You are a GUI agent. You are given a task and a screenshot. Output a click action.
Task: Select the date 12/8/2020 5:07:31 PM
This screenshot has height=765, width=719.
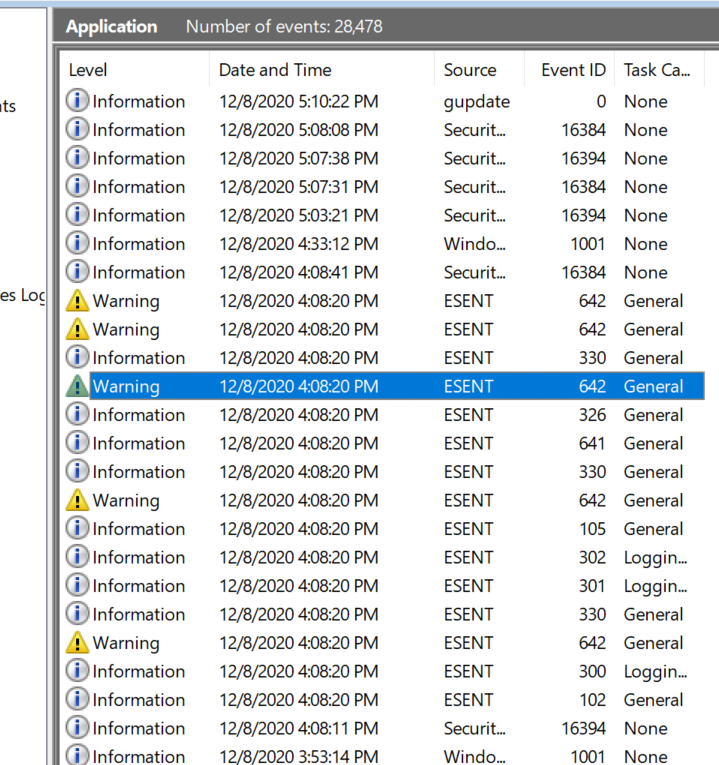click(x=299, y=187)
